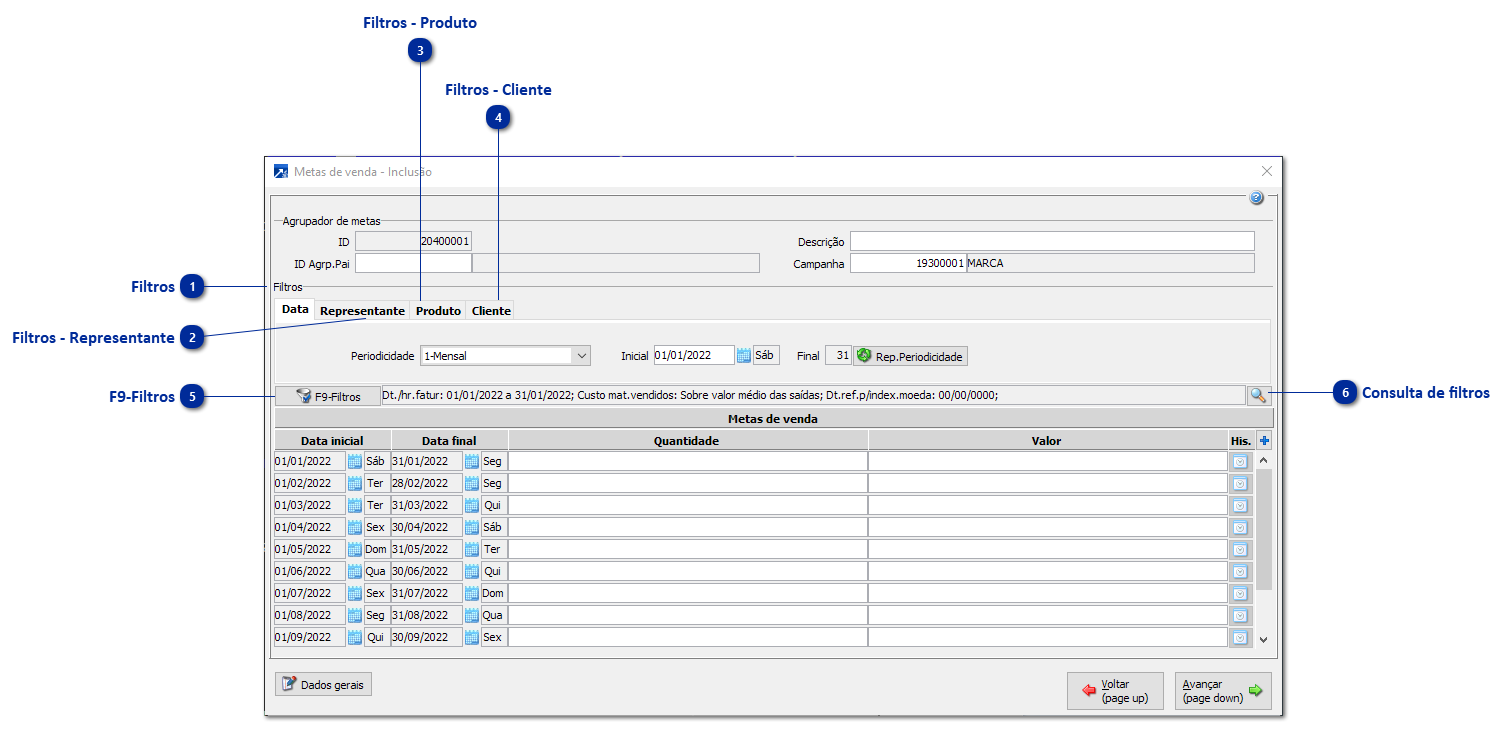
Task: Close the Metas de venda window
Action: tap(1267, 171)
